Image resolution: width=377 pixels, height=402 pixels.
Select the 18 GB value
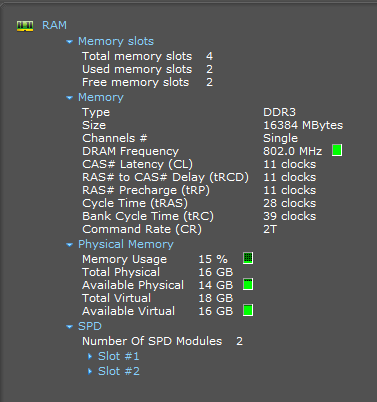click(x=216, y=298)
